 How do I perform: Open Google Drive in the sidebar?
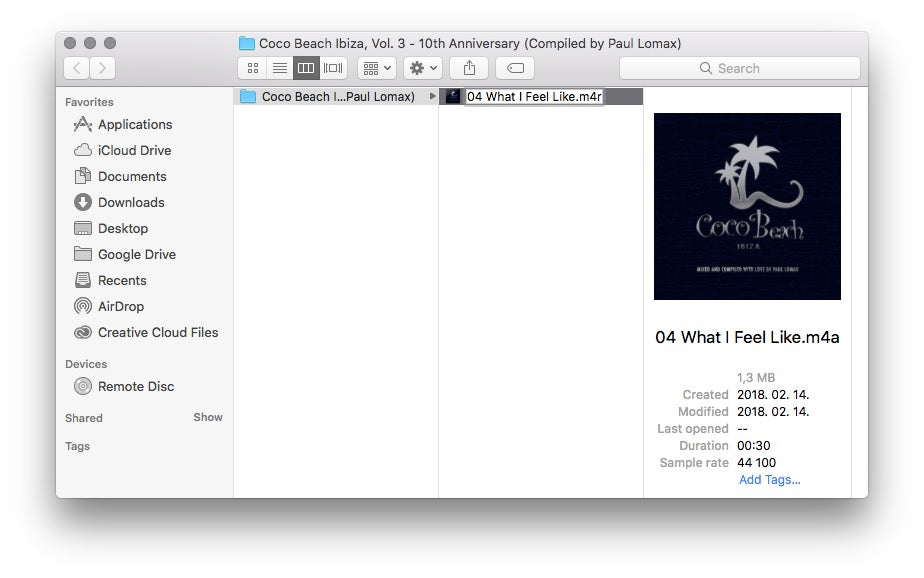(137, 254)
